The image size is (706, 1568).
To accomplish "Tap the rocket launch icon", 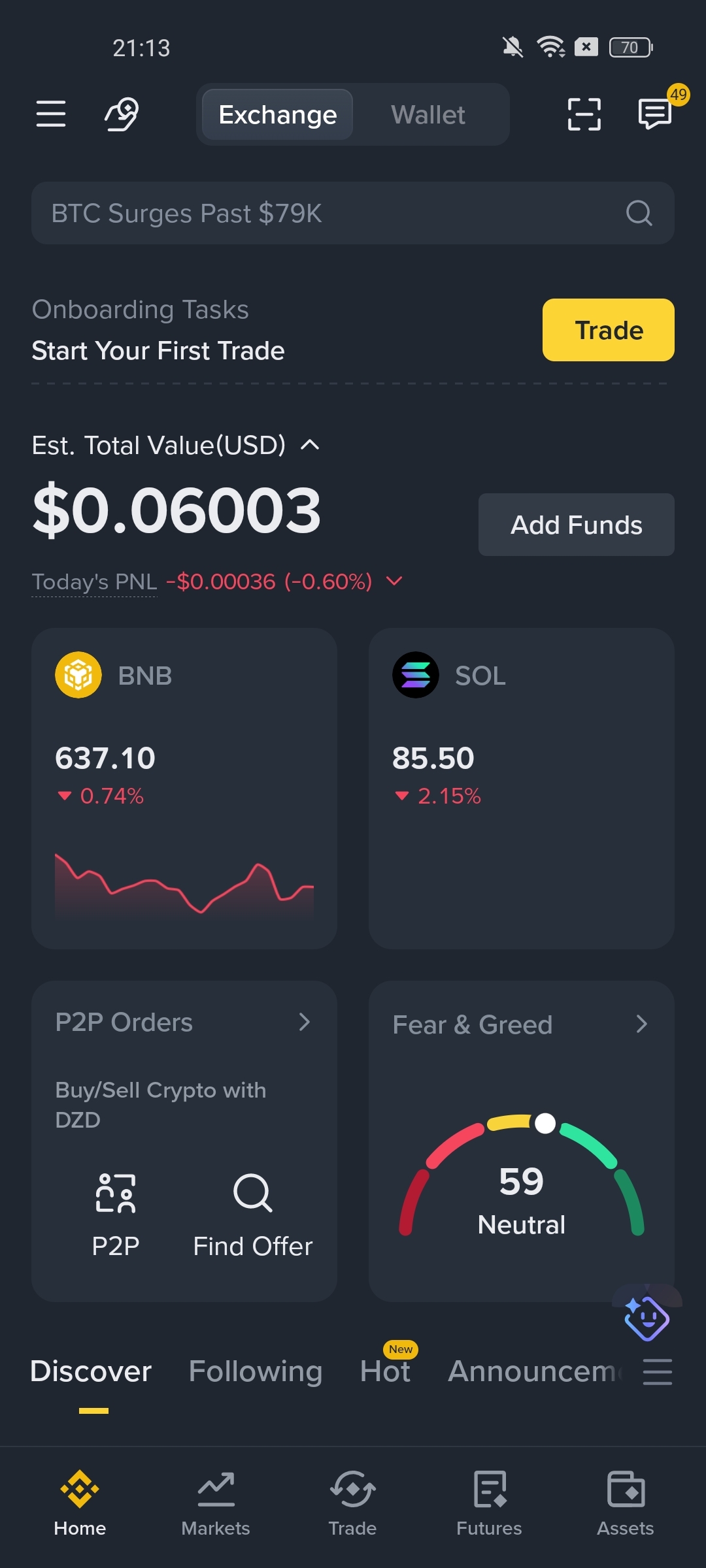I will pos(122,114).
